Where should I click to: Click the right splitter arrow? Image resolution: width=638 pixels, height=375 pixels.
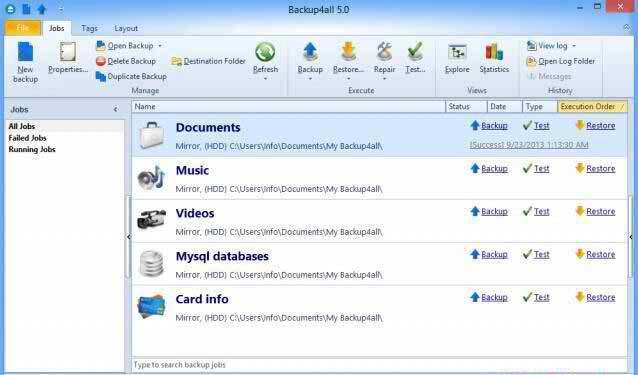631,236
